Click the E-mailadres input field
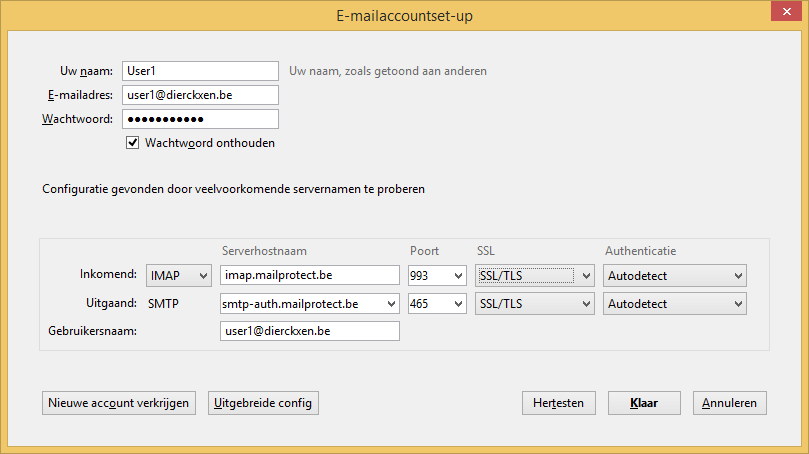809x454 pixels. coord(200,95)
